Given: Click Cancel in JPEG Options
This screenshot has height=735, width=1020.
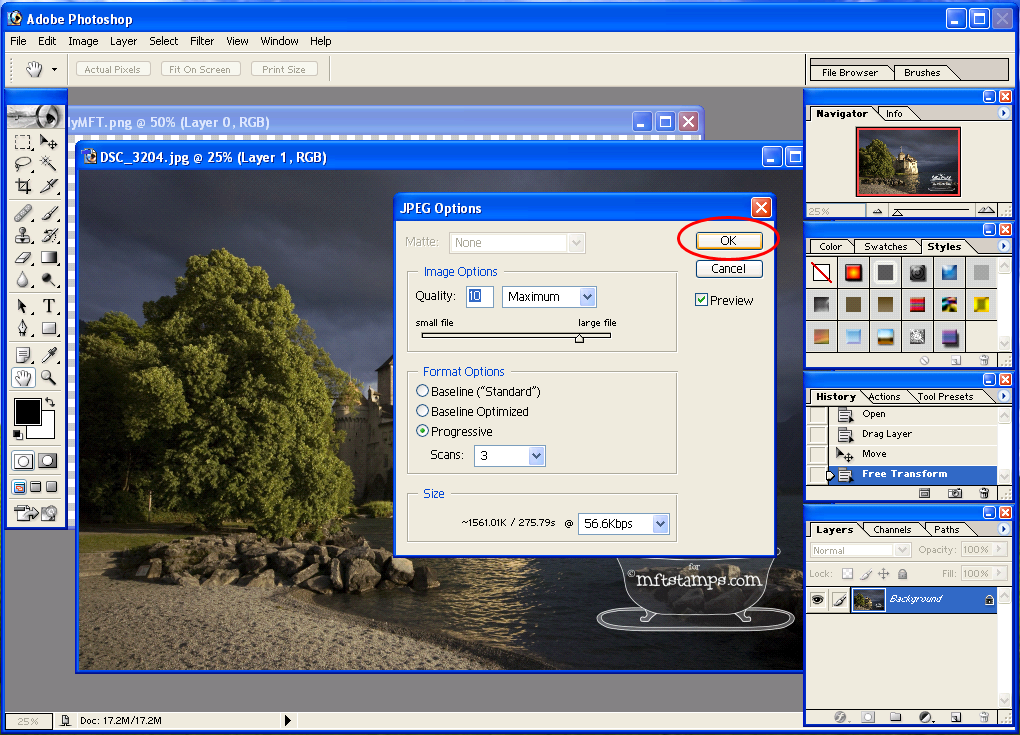Looking at the screenshot, I should click(729, 269).
